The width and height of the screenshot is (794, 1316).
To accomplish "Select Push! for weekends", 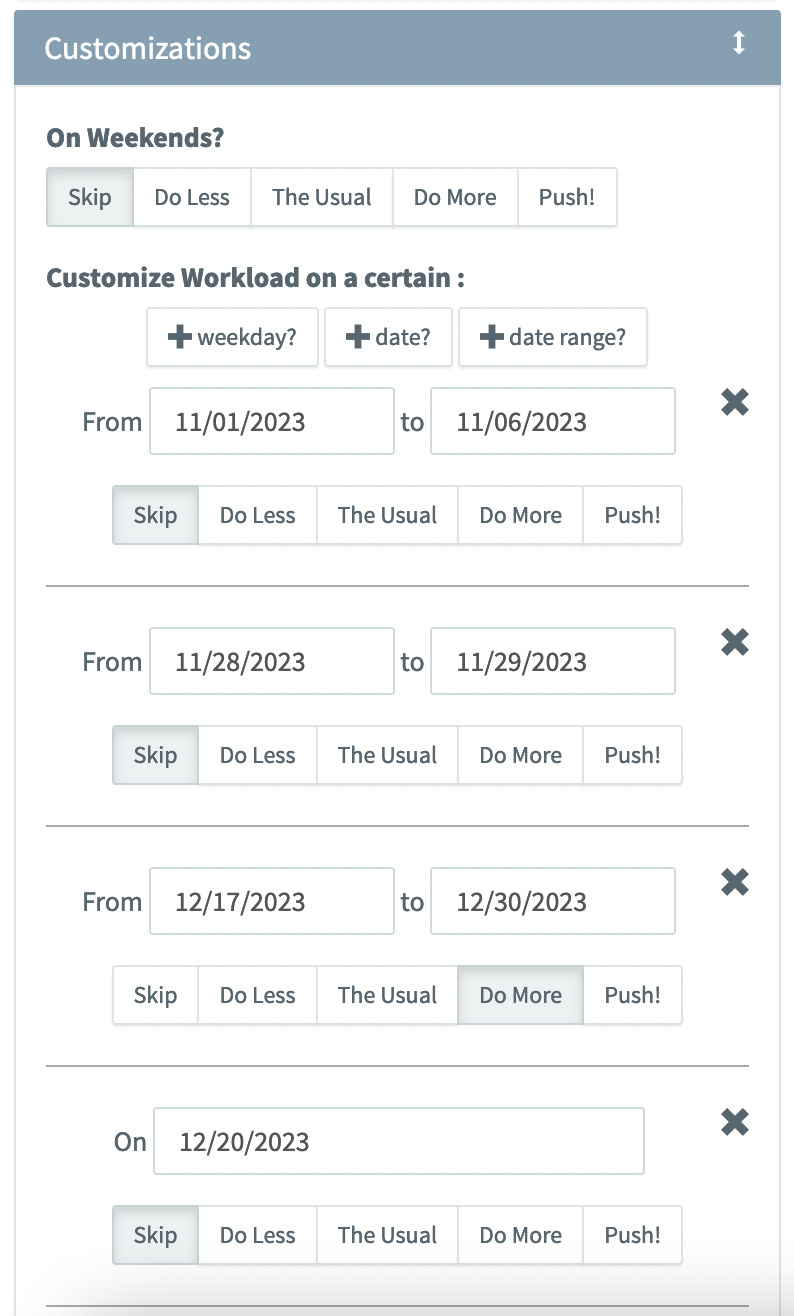I will click(x=567, y=197).
